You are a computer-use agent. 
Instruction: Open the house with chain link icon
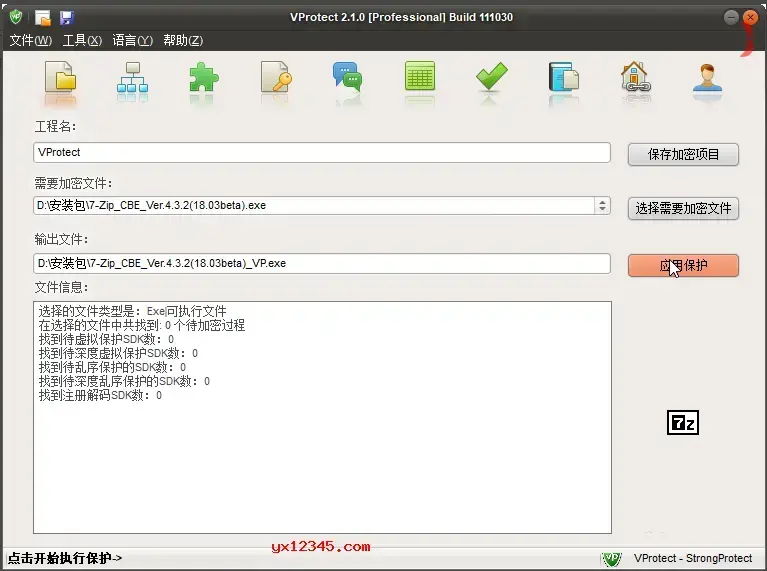pos(635,77)
